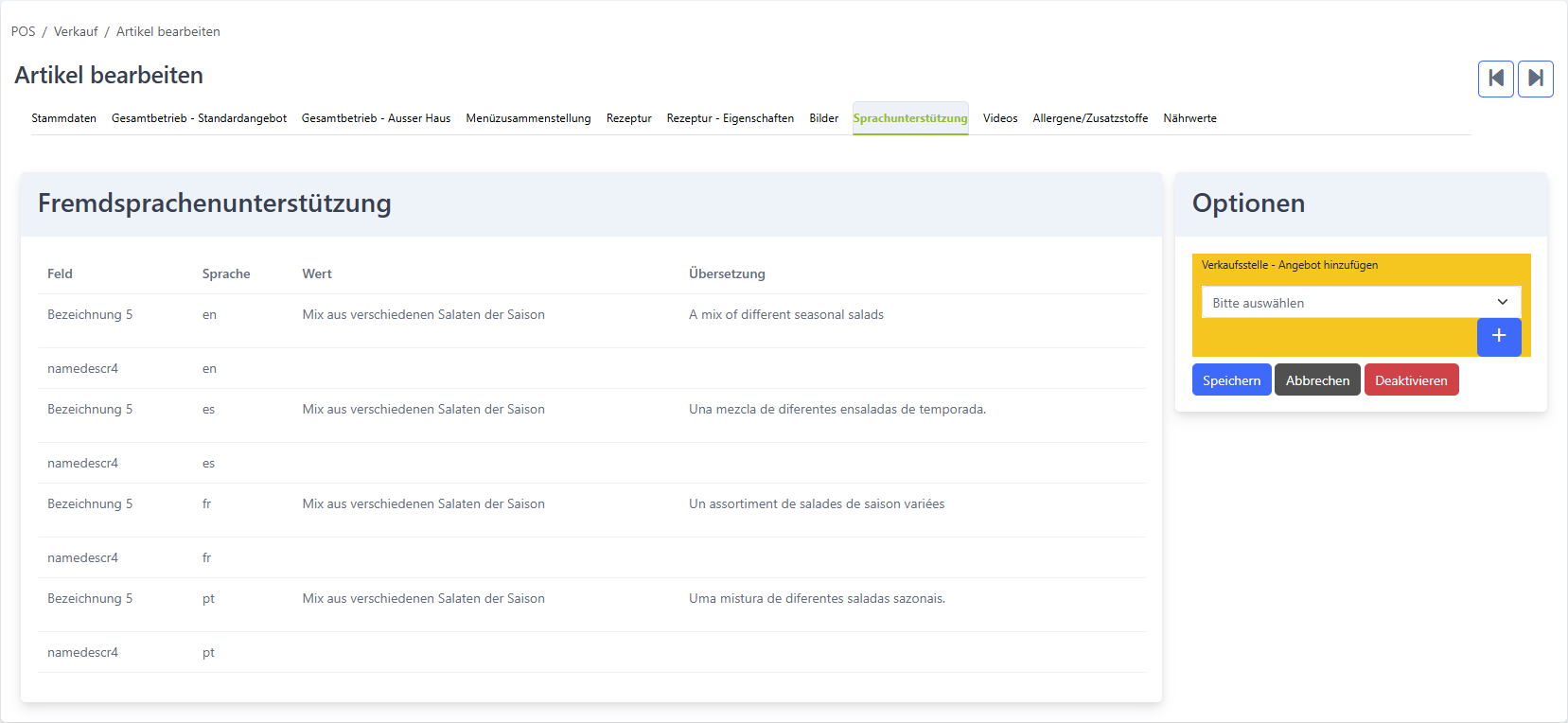The height and width of the screenshot is (723, 1568).
Task: Click 'Bezeichnung 5' in the pt row
Action: (x=90, y=598)
